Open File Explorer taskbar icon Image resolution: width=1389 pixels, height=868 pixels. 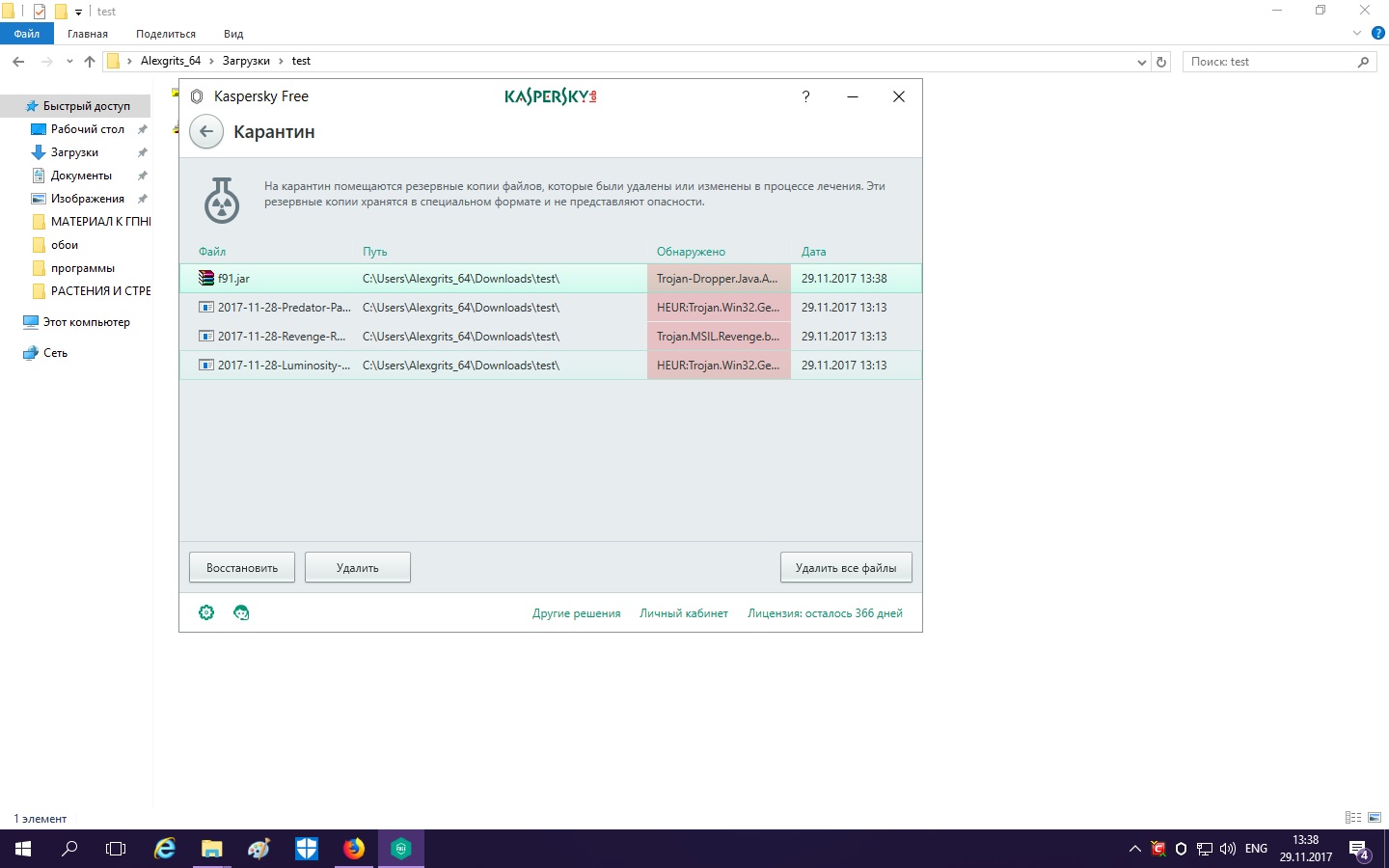tap(211, 849)
